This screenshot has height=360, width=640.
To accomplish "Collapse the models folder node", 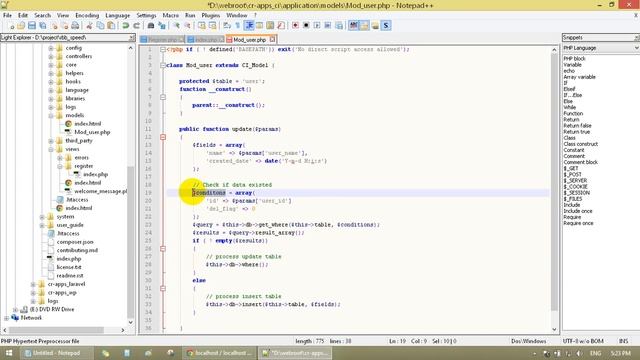I will [51, 116].
